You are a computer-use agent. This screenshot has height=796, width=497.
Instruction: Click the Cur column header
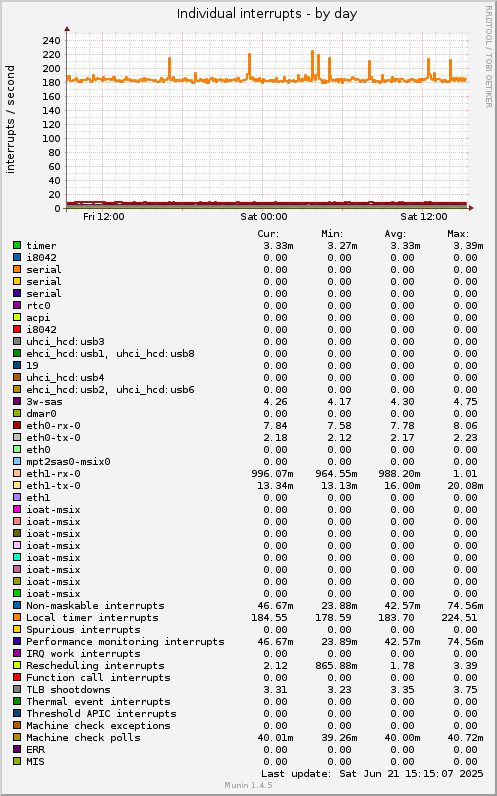tap(268, 234)
